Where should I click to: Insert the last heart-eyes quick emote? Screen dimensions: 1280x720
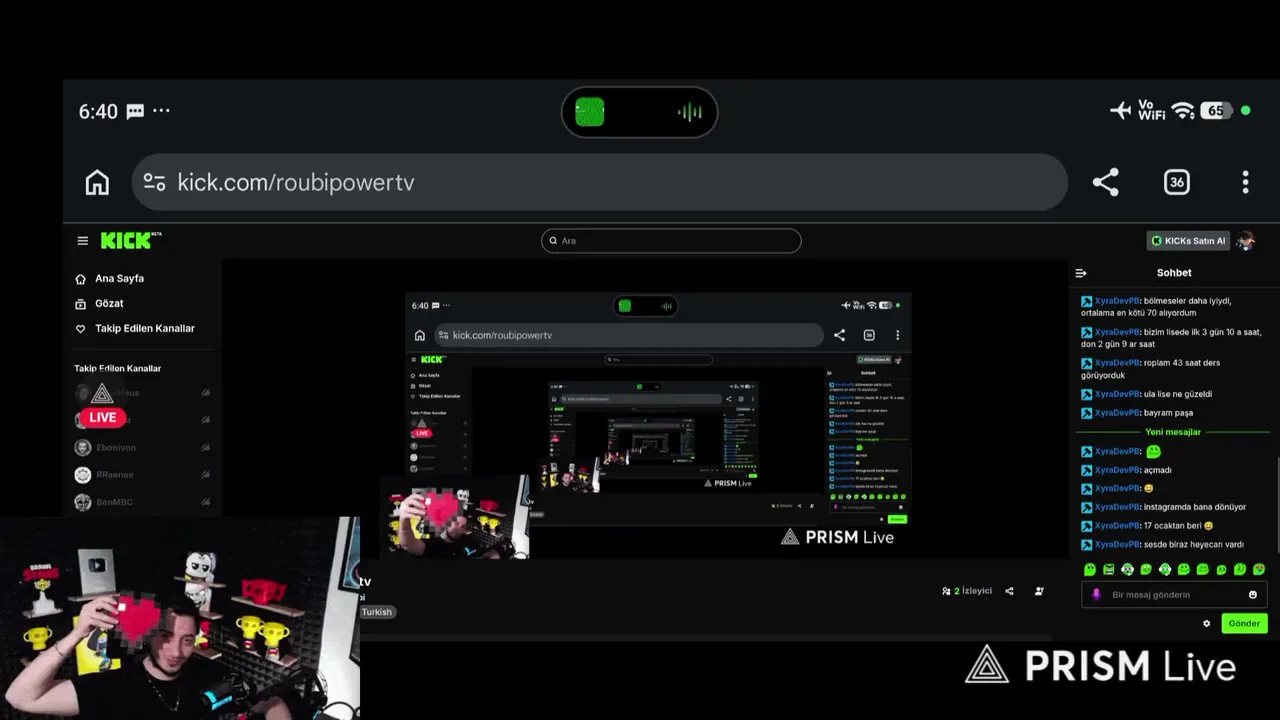1259,569
